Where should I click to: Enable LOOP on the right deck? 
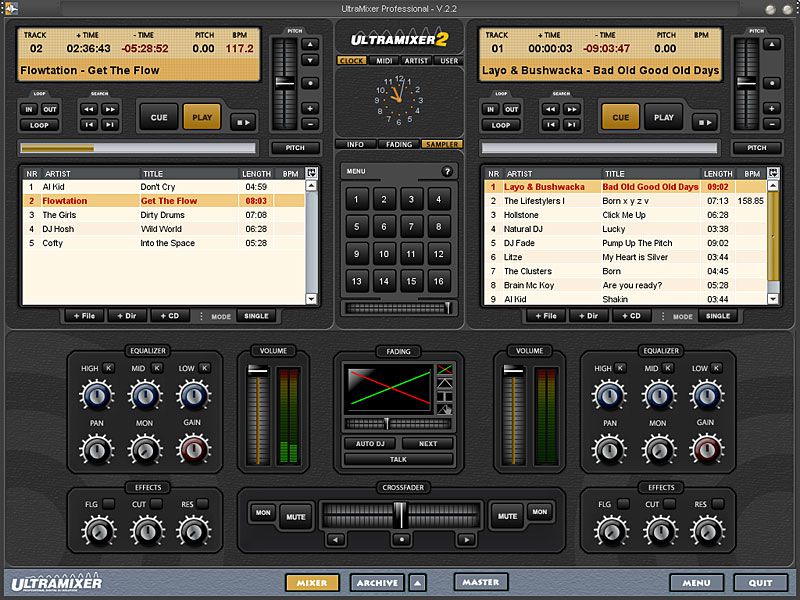503,124
